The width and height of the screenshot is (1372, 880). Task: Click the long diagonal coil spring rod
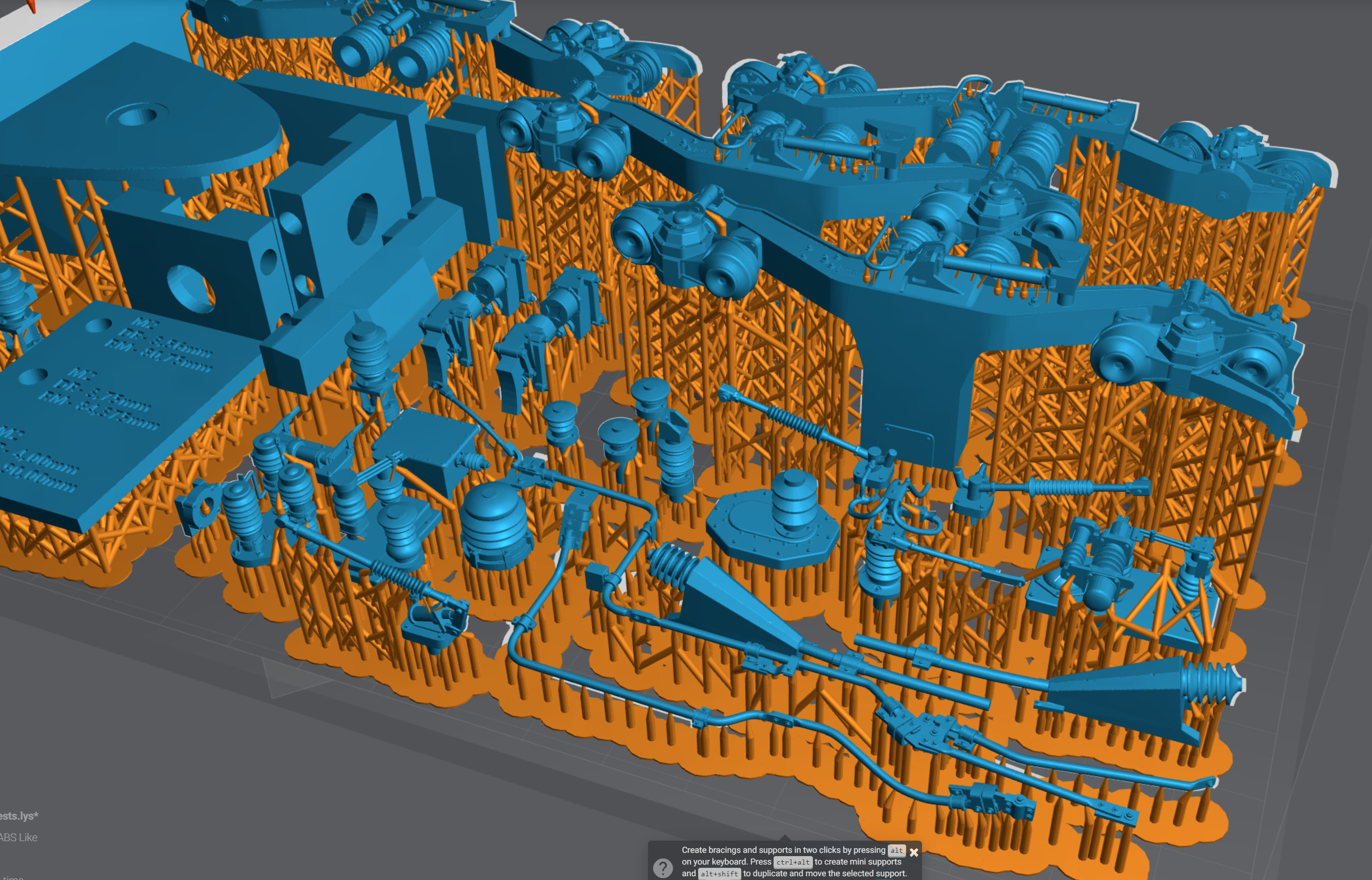[x=800, y=423]
